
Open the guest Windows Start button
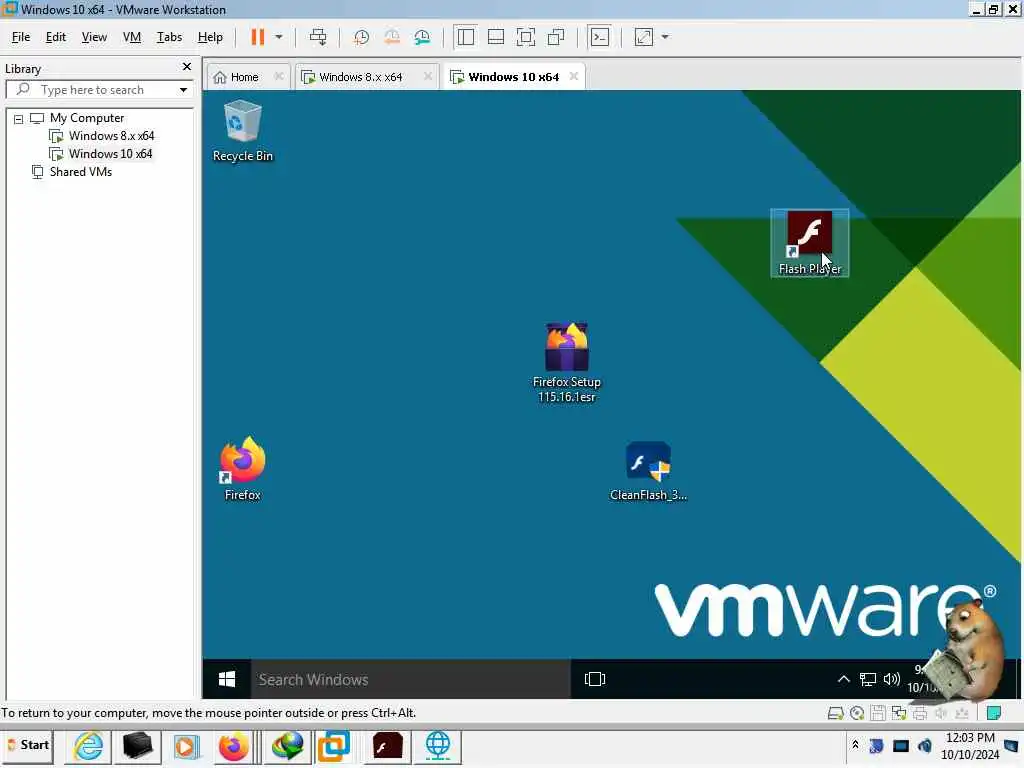click(227, 679)
